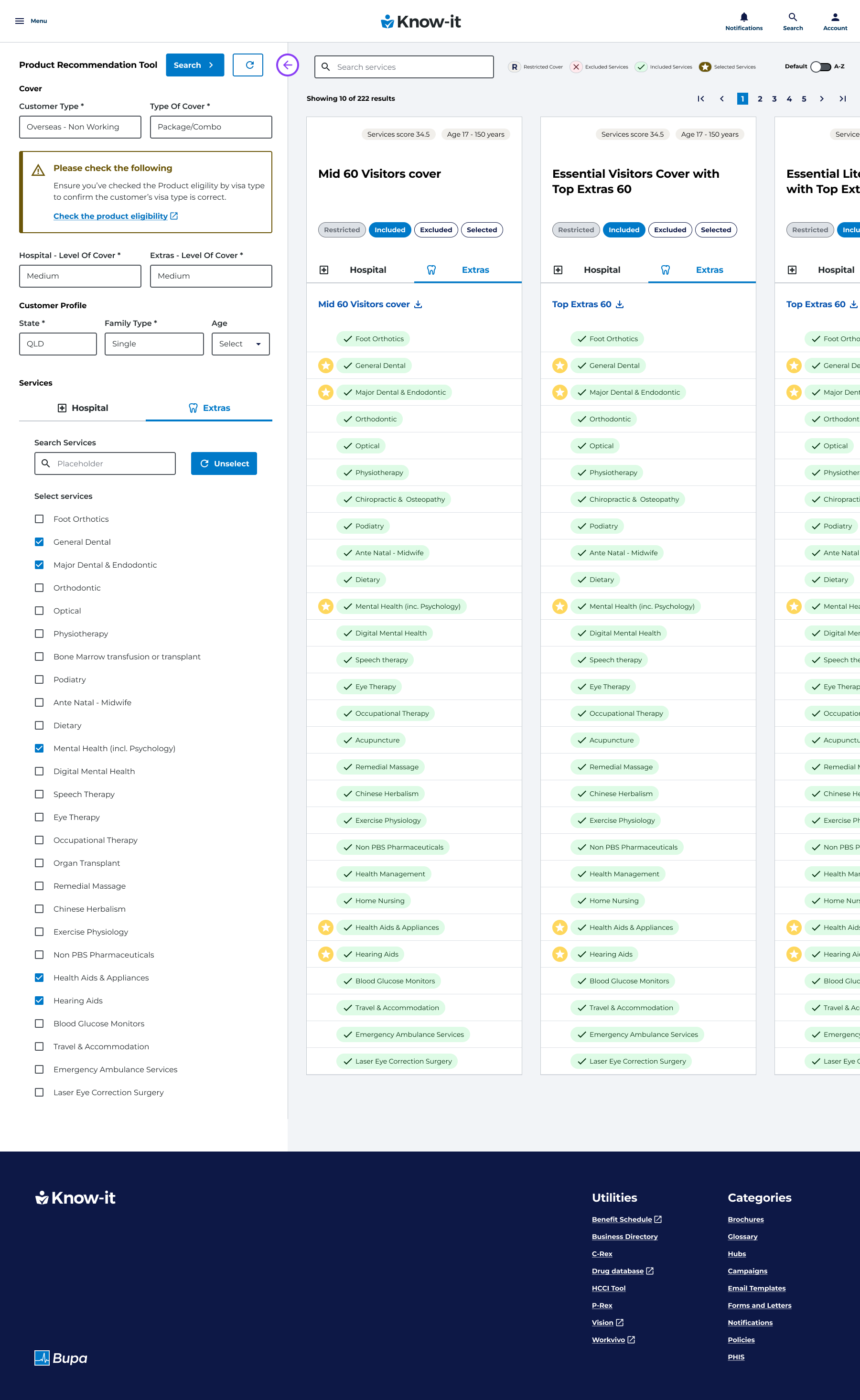Viewport: 860px width, 1400px height.
Task: Open the Customer Type field
Action: pos(80,127)
